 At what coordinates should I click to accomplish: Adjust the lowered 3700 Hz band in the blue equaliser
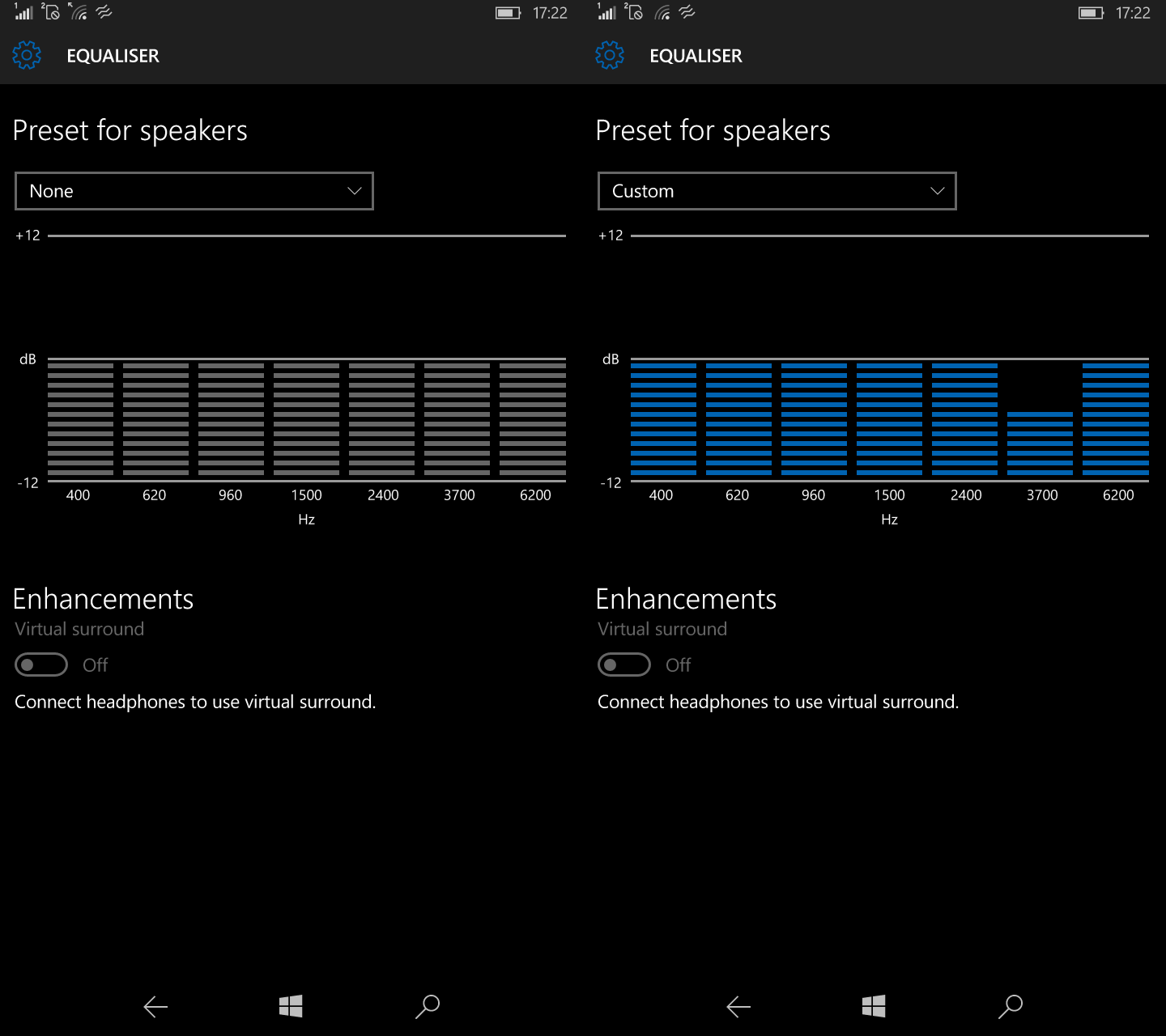[x=1040, y=444]
